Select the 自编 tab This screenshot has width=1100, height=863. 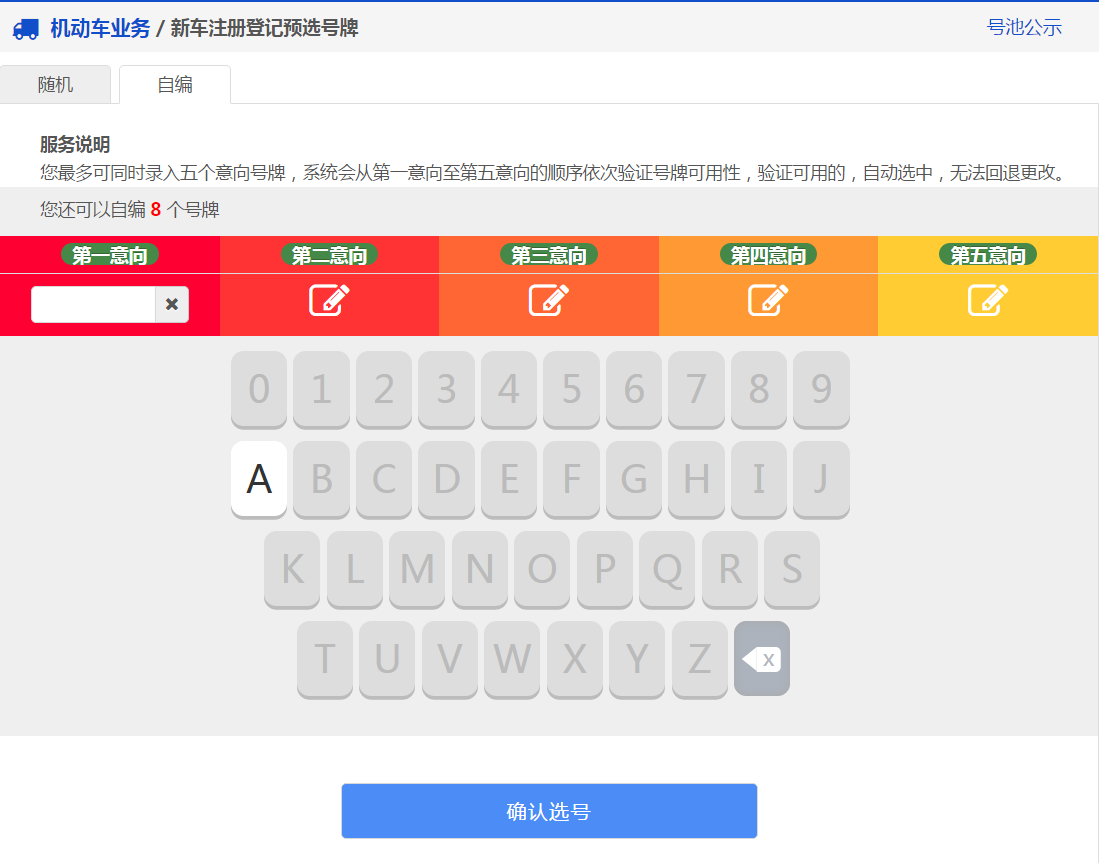[174, 84]
